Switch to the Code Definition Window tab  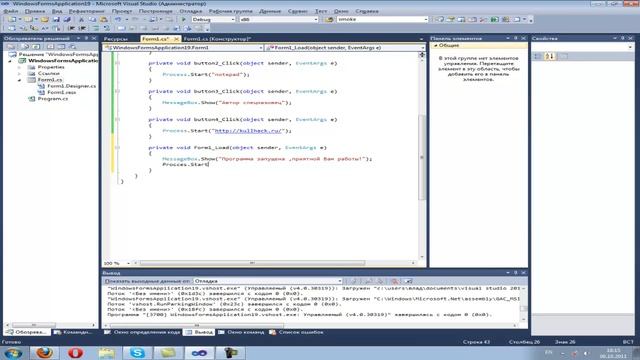click(142, 332)
